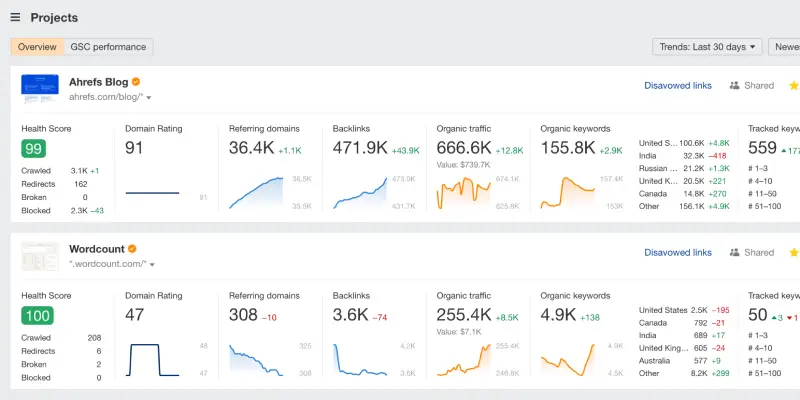Click the Wordcount Backlinks 3.6K value
Screen dimensions: 800x400
pos(350,315)
